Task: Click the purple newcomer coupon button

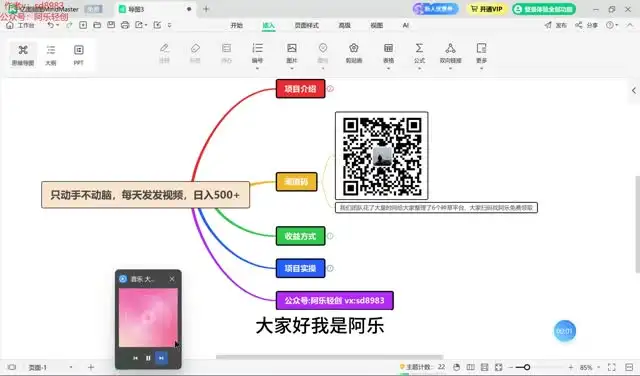Action: coord(435,9)
